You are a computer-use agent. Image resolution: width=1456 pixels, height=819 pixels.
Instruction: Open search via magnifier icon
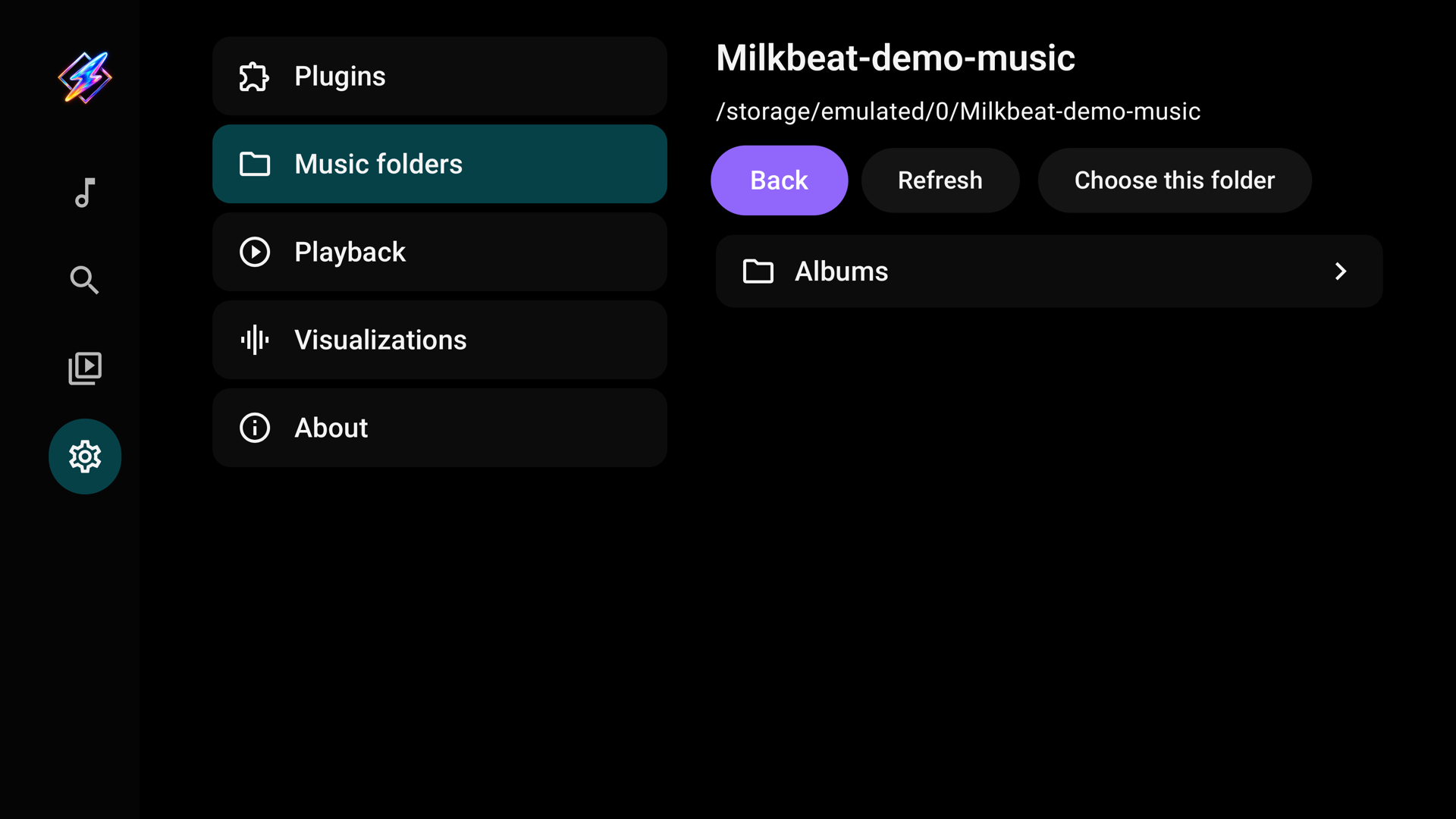click(x=85, y=280)
